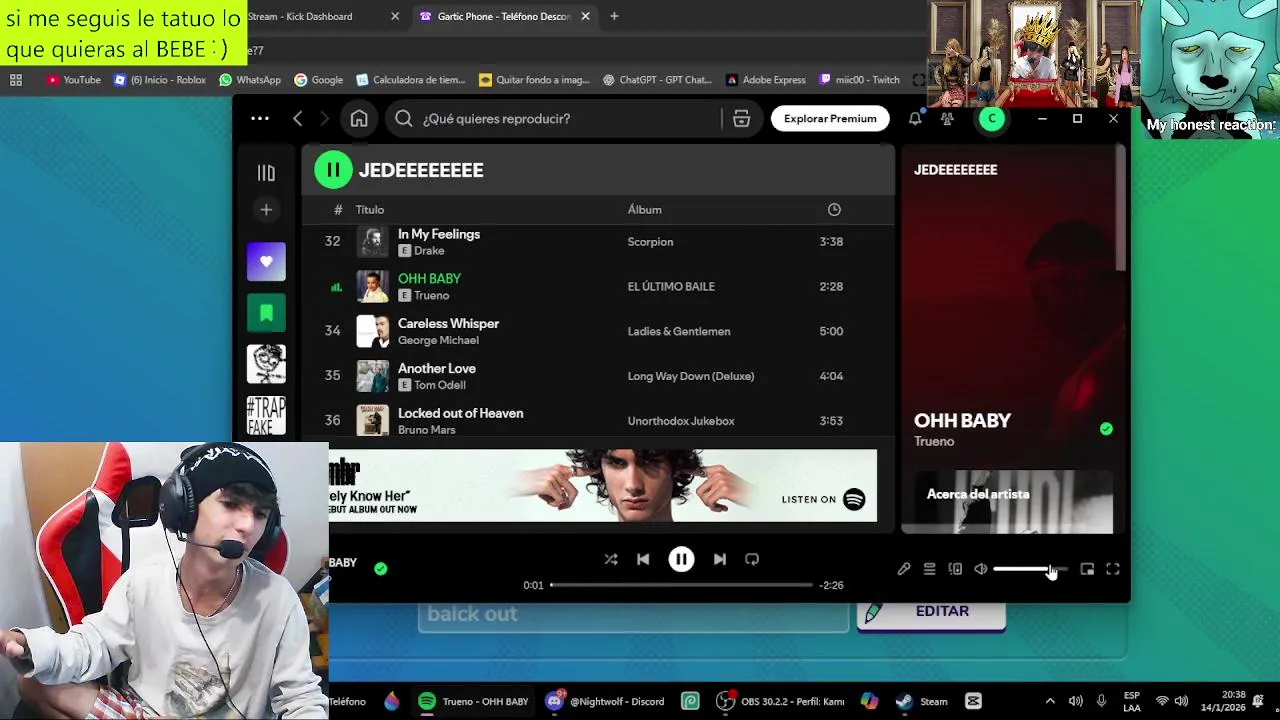Create a new playlist with the plus icon
The height and width of the screenshot is (720, 1280).
click(266, 210)
